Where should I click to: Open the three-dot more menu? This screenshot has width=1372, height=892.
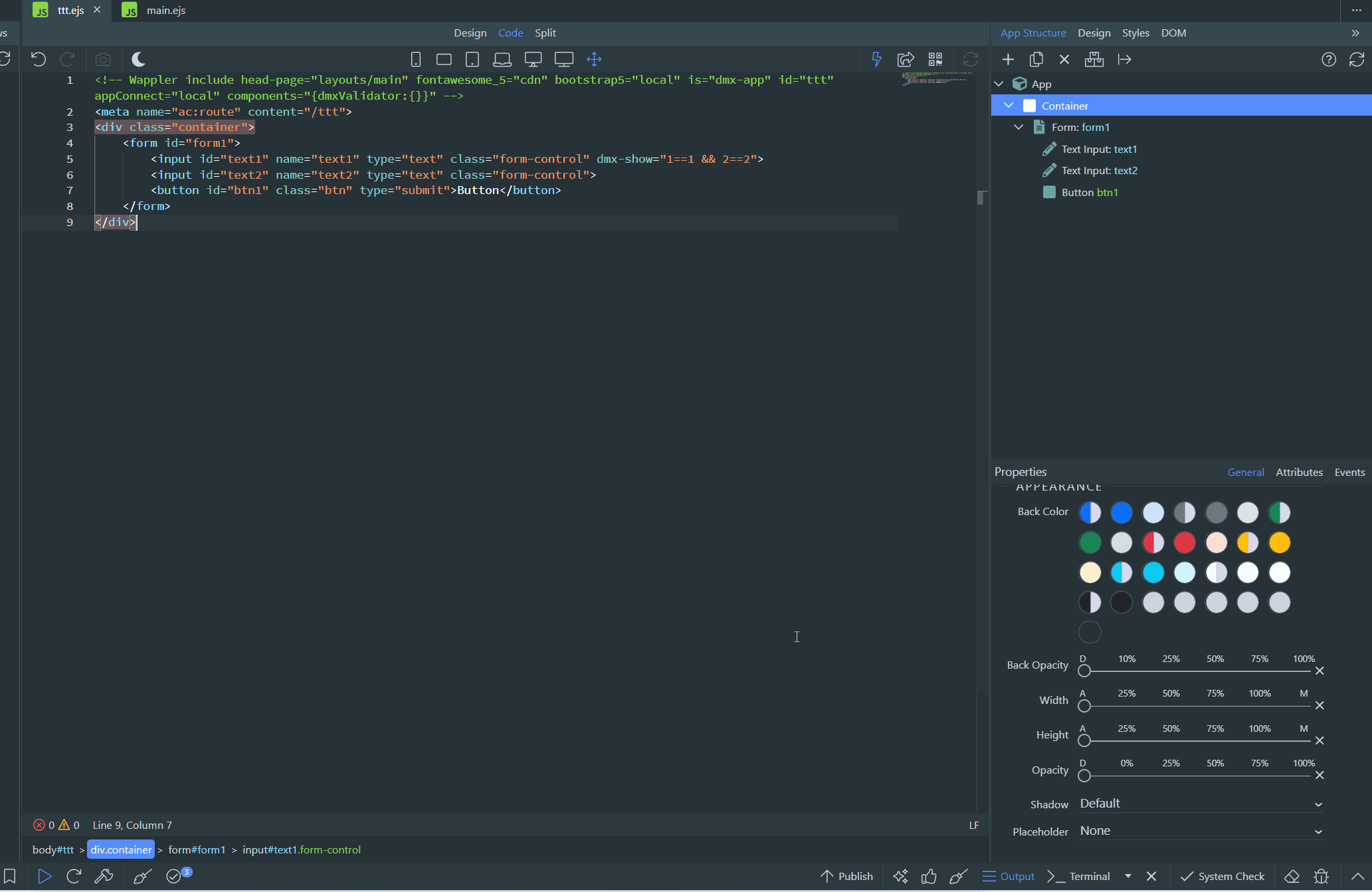click(1357, 10)
